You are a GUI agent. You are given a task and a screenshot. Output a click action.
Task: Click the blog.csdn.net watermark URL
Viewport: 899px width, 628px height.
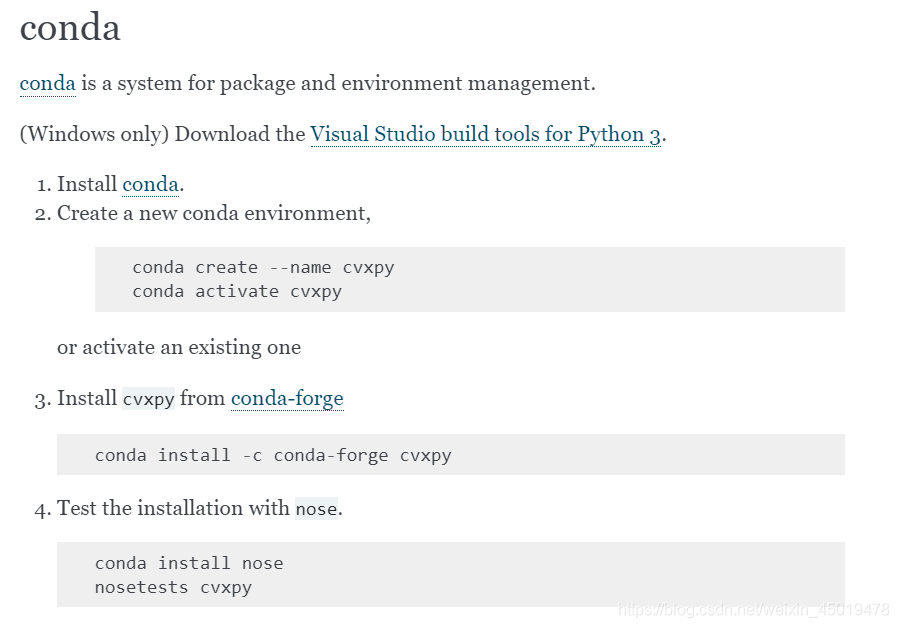pyautogui.click(x=753, y=609)
